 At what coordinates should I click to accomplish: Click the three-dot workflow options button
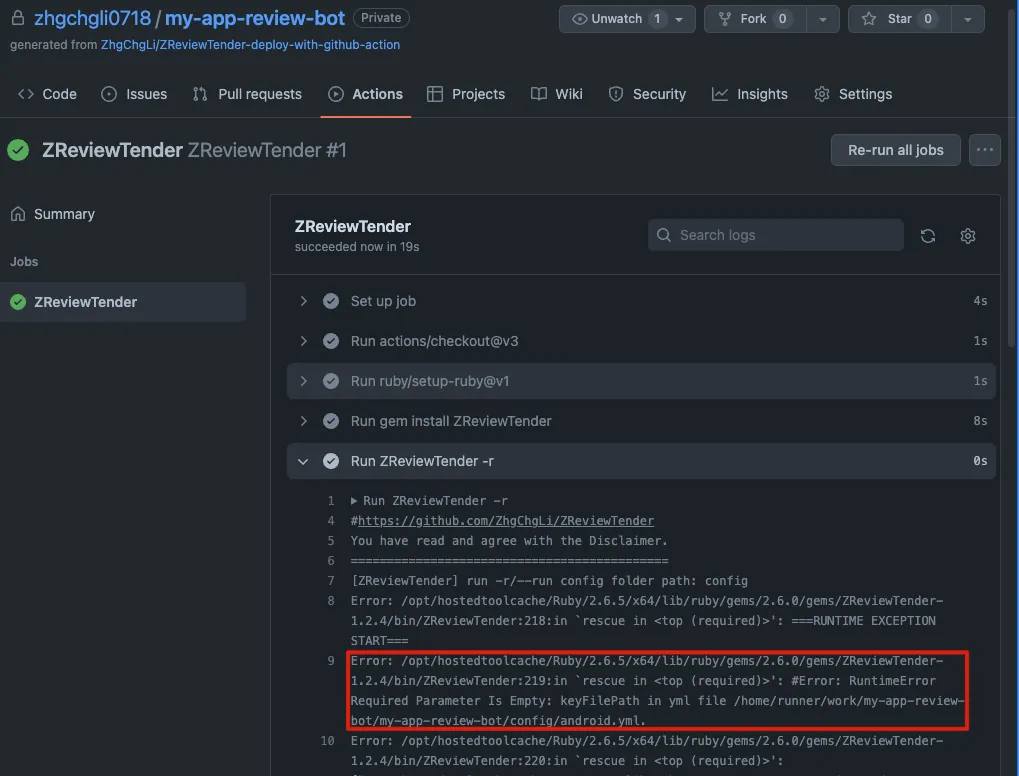(985, 150)
